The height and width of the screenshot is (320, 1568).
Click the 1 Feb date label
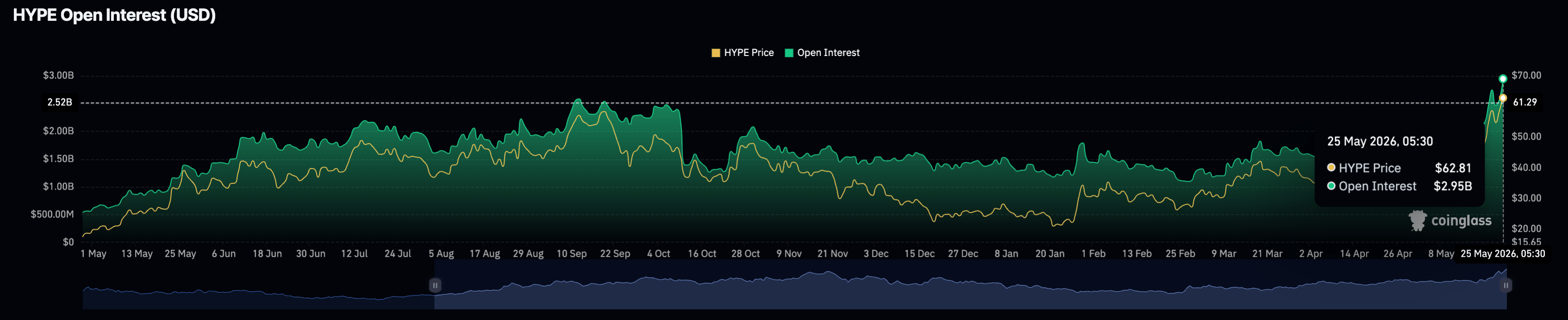click(1093, 254)
